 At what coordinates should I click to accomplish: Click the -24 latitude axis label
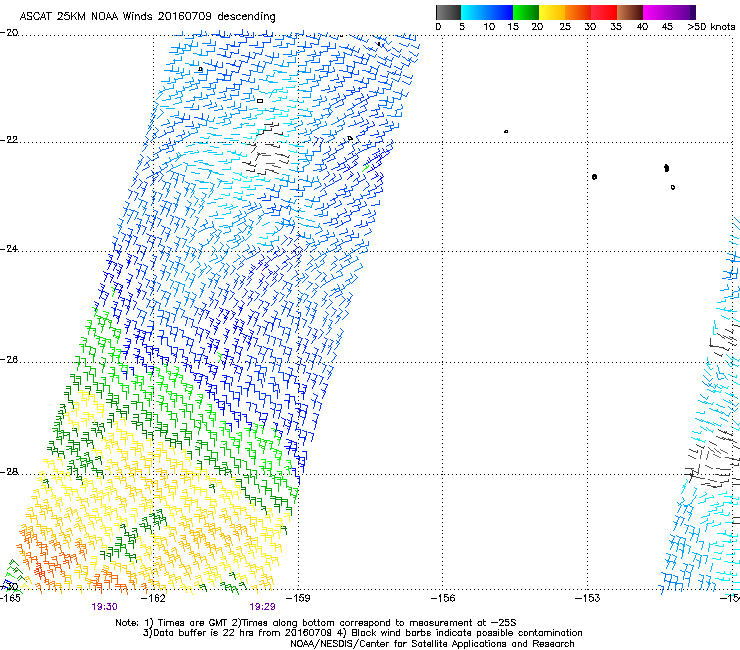click(x=9, y=249)
